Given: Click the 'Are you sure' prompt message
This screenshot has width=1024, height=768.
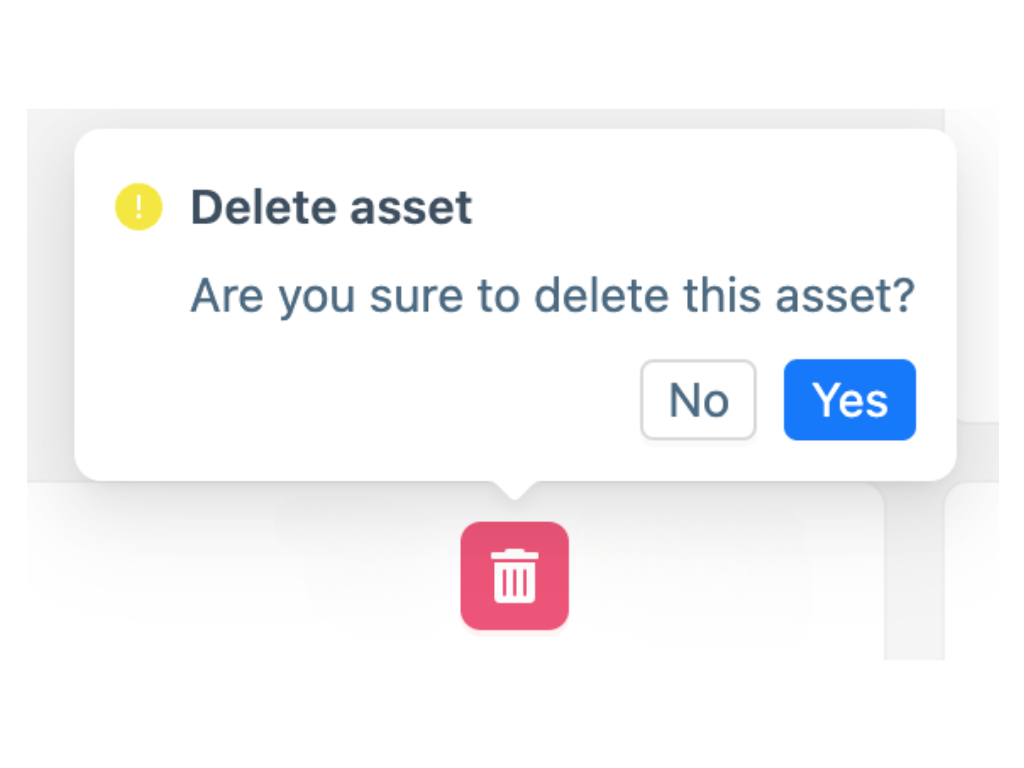Looking at the screenshot, I should tap(553, 295).
